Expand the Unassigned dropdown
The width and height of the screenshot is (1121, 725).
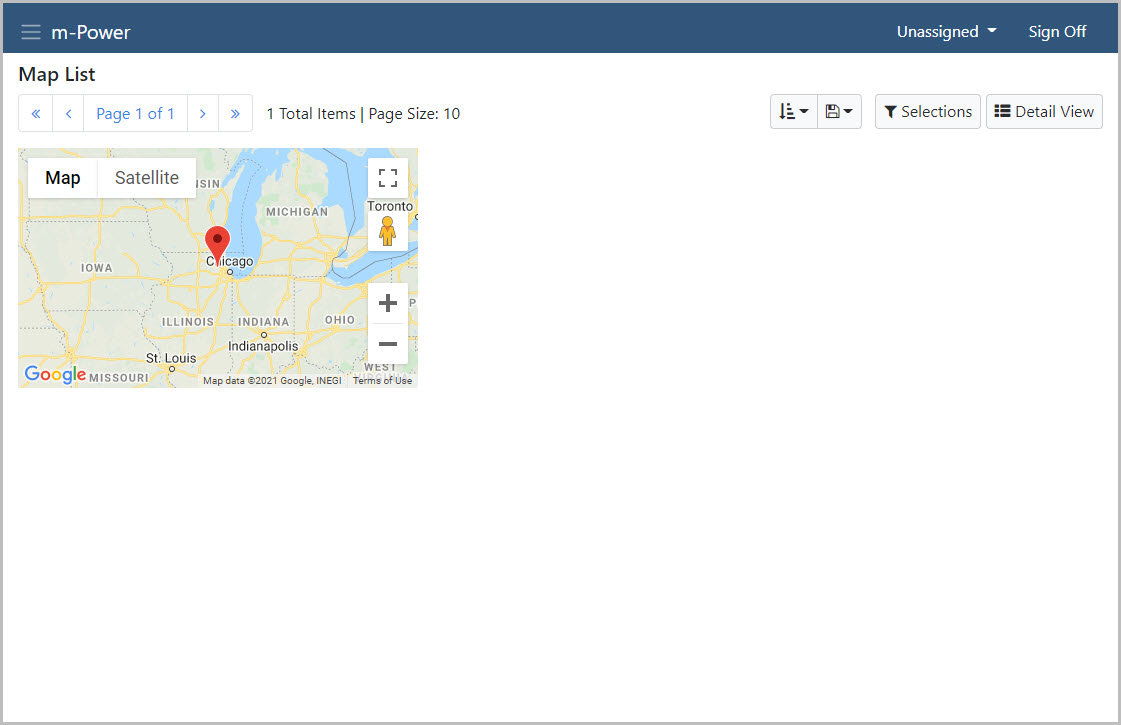click(x=947, y=31)
